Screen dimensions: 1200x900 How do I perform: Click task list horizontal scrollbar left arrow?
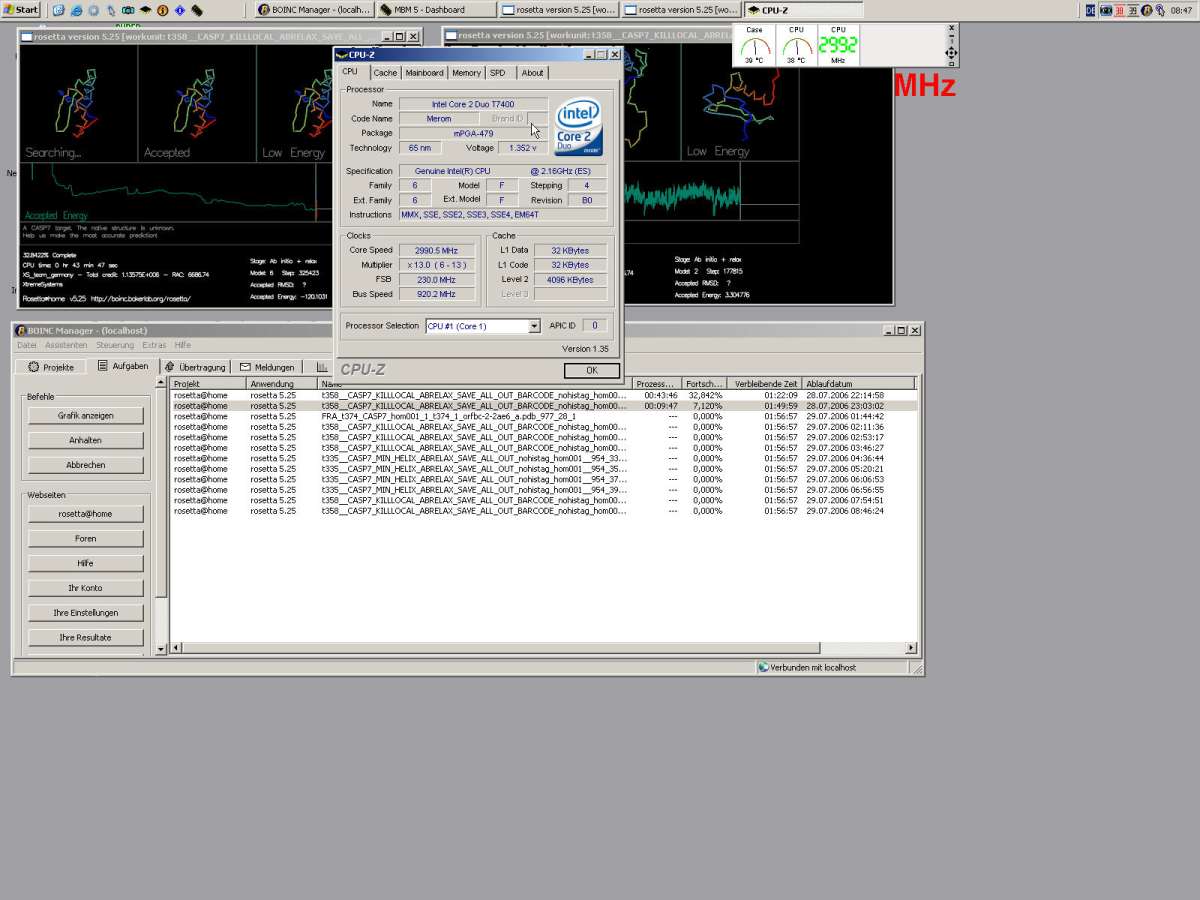point(177,648)
